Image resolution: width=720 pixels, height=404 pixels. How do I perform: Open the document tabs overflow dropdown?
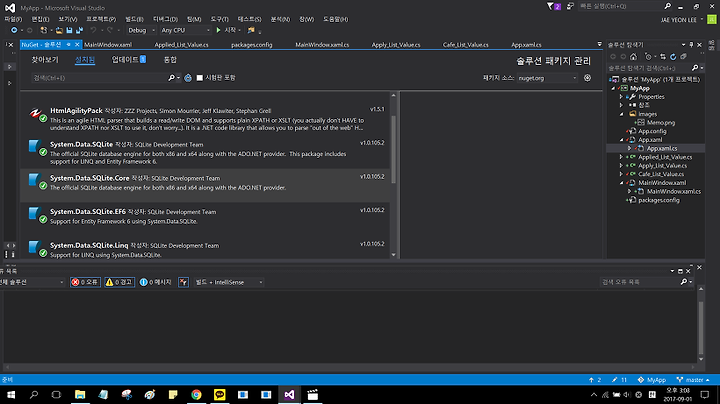point(599,45)
